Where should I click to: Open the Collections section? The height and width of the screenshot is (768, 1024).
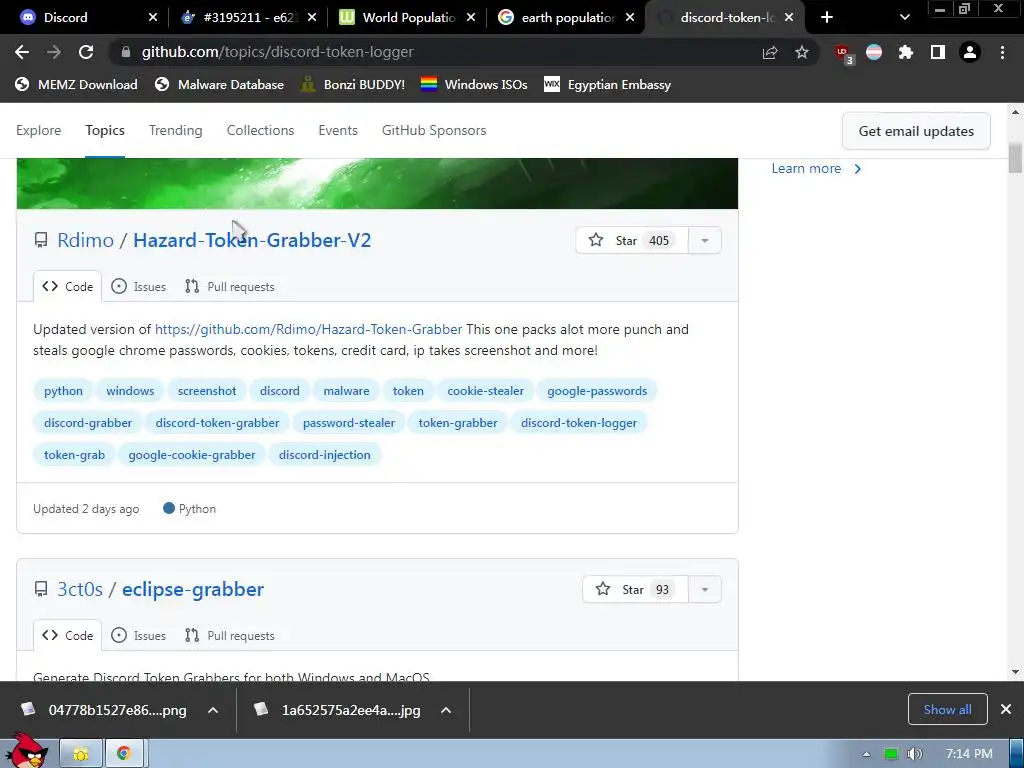coord(261,131)
